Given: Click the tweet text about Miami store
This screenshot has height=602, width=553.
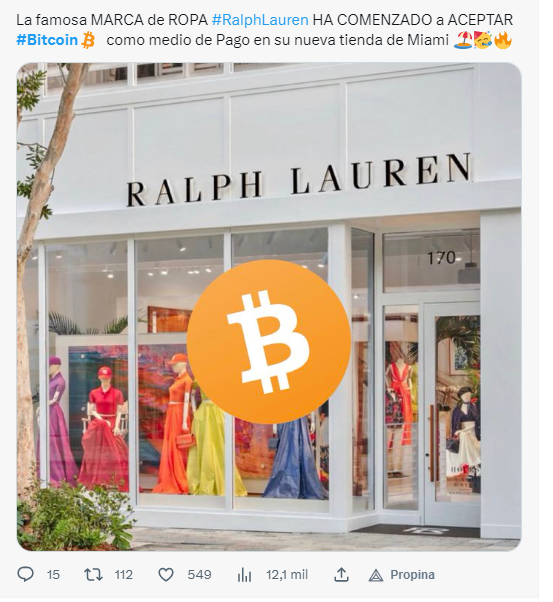Looking at the screenshot, I should pyautogui.click(x=265, y=30).
